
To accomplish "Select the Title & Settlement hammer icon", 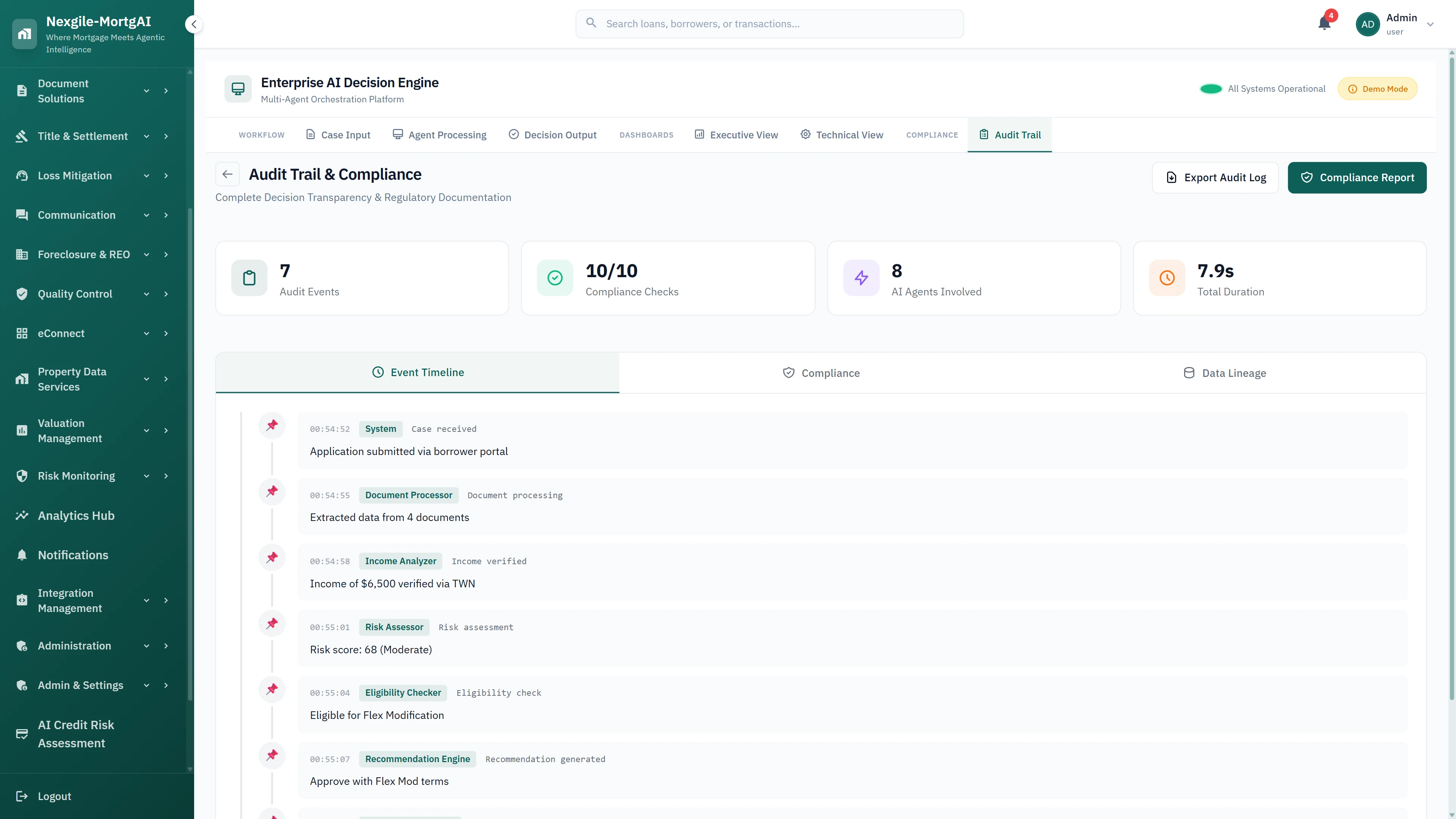I will coord(22,136).
